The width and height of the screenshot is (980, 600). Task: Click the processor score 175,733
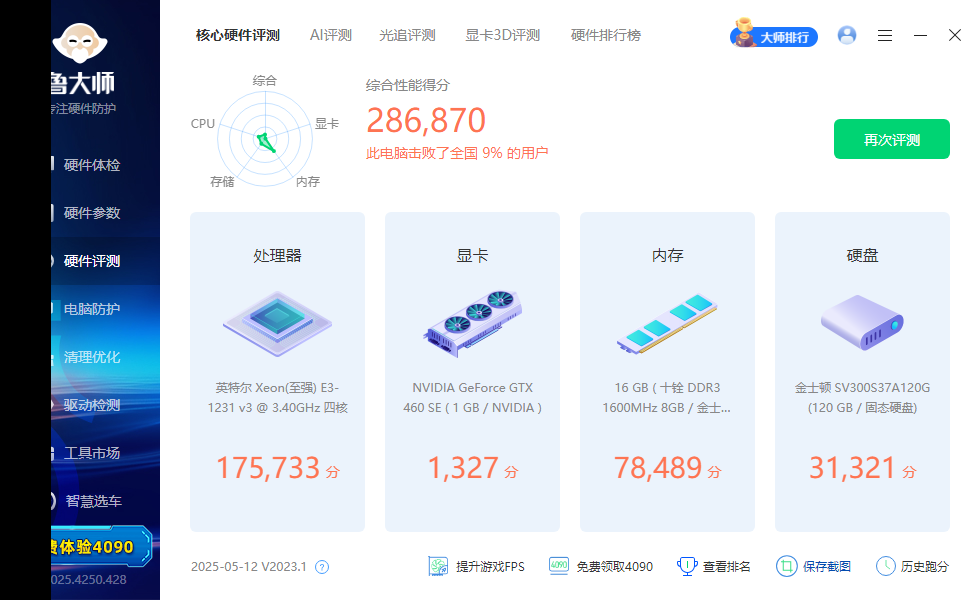point(268,468)
